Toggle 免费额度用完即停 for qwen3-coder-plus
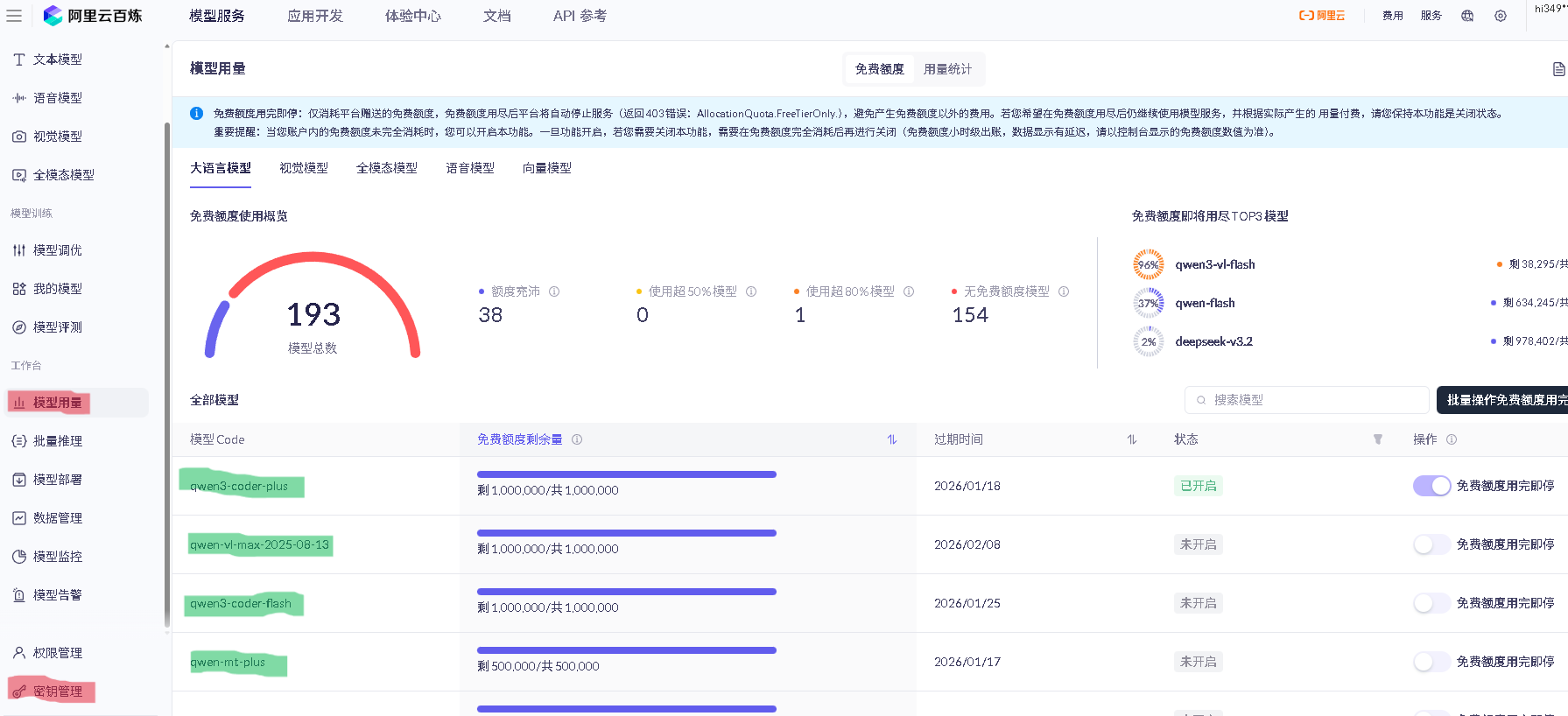 pyautogui.click(x=1432, y=486)
